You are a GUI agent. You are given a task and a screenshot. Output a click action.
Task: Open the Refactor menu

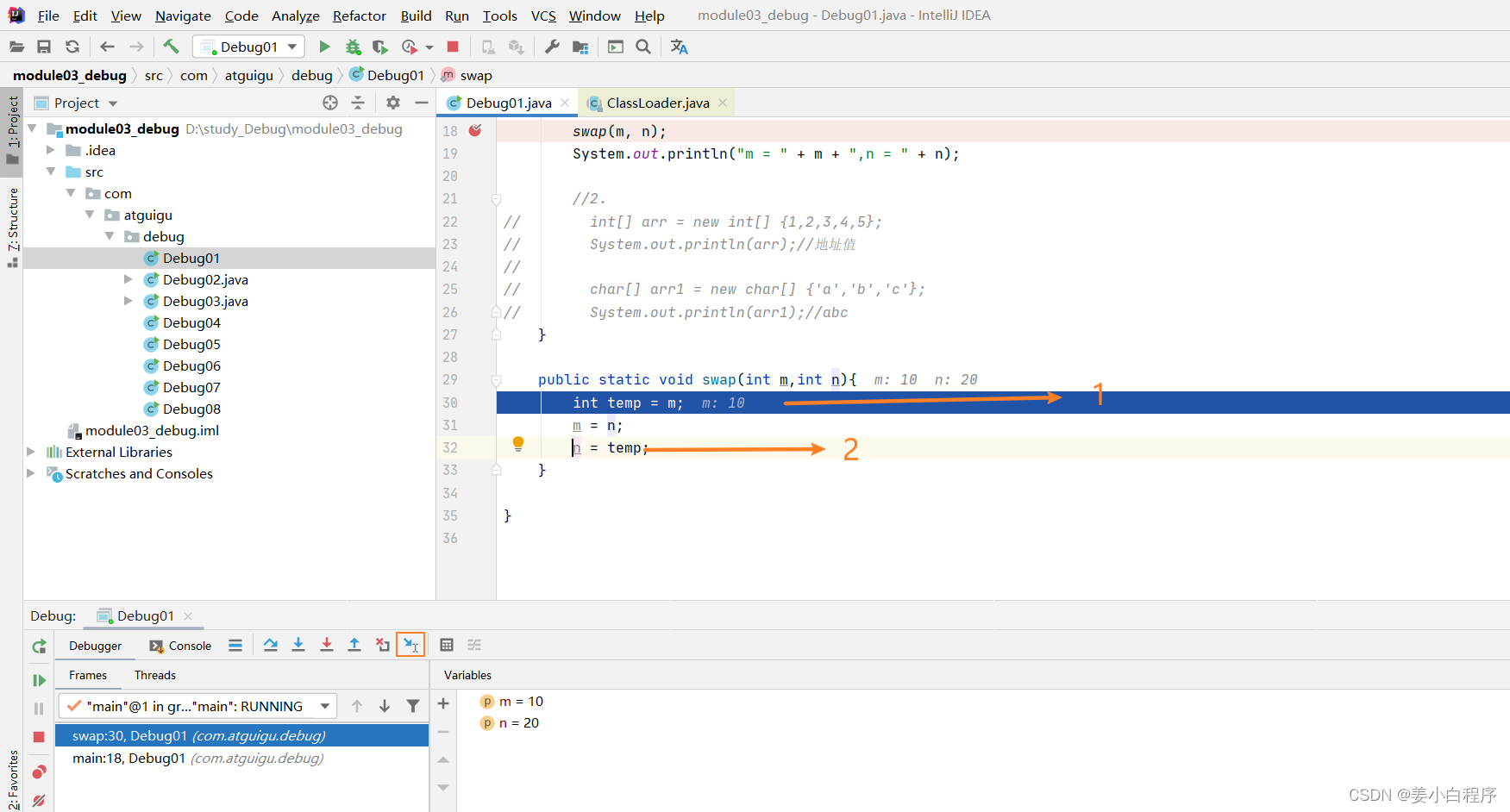[360, 16]
